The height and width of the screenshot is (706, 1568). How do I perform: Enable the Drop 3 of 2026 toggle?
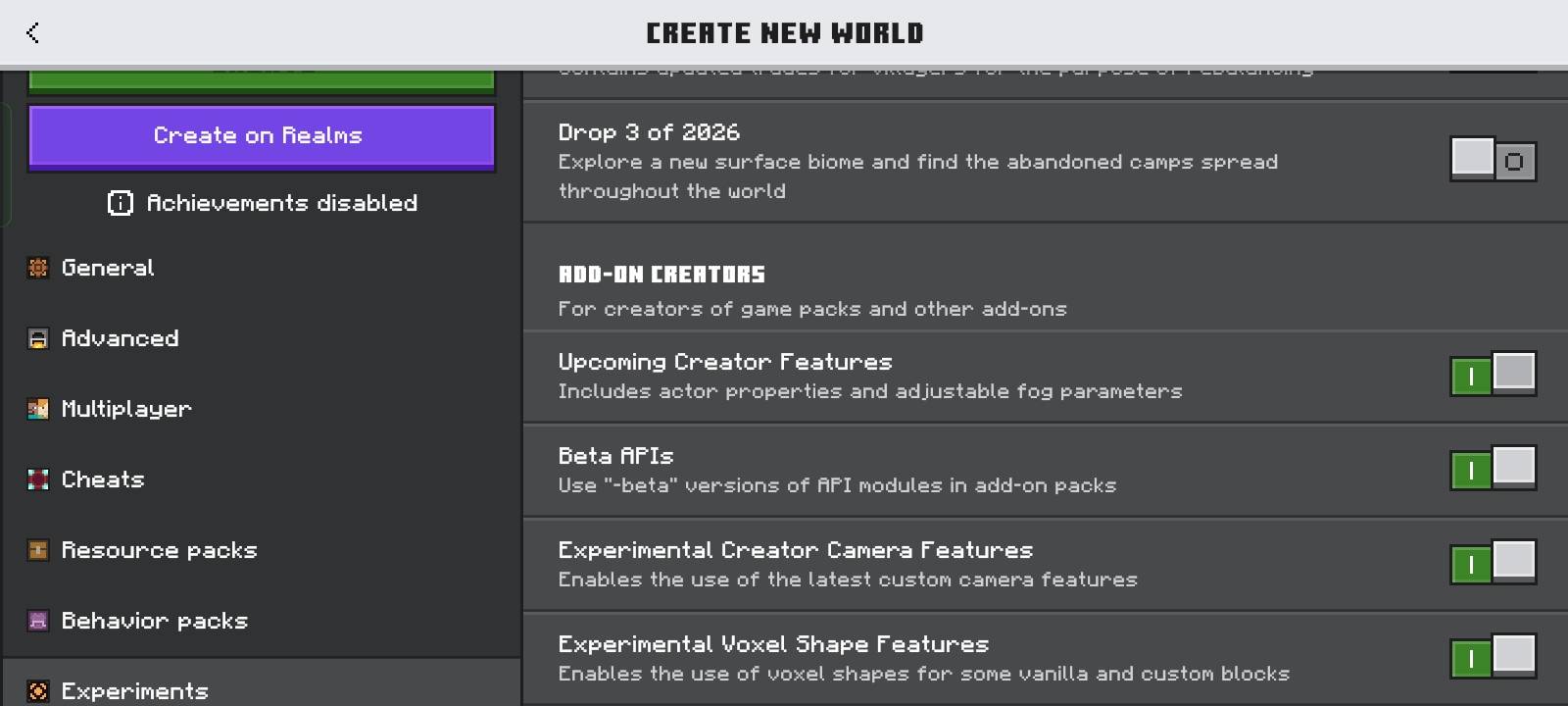[x=1493, y=159]
